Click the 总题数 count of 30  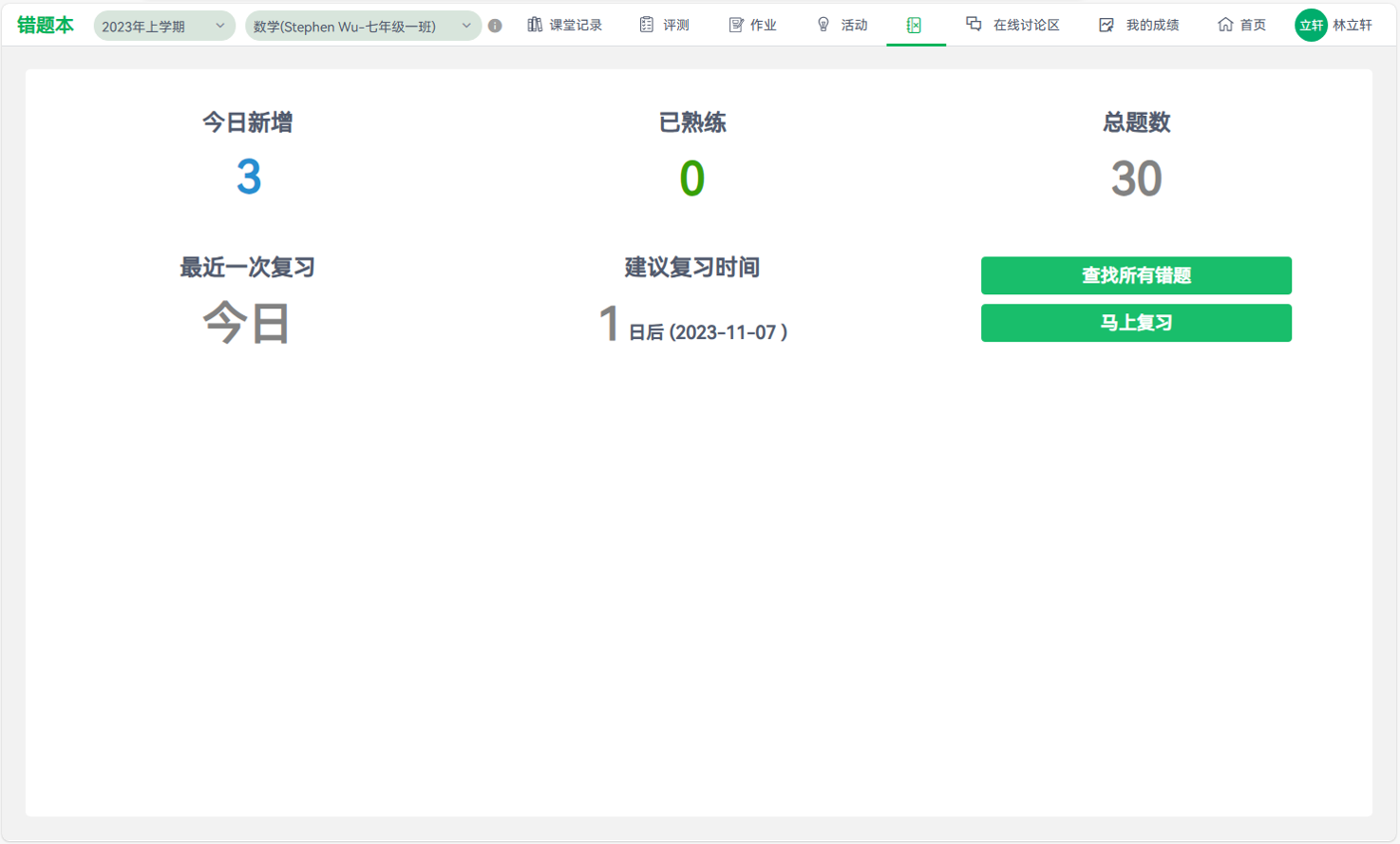[1136, 178]
